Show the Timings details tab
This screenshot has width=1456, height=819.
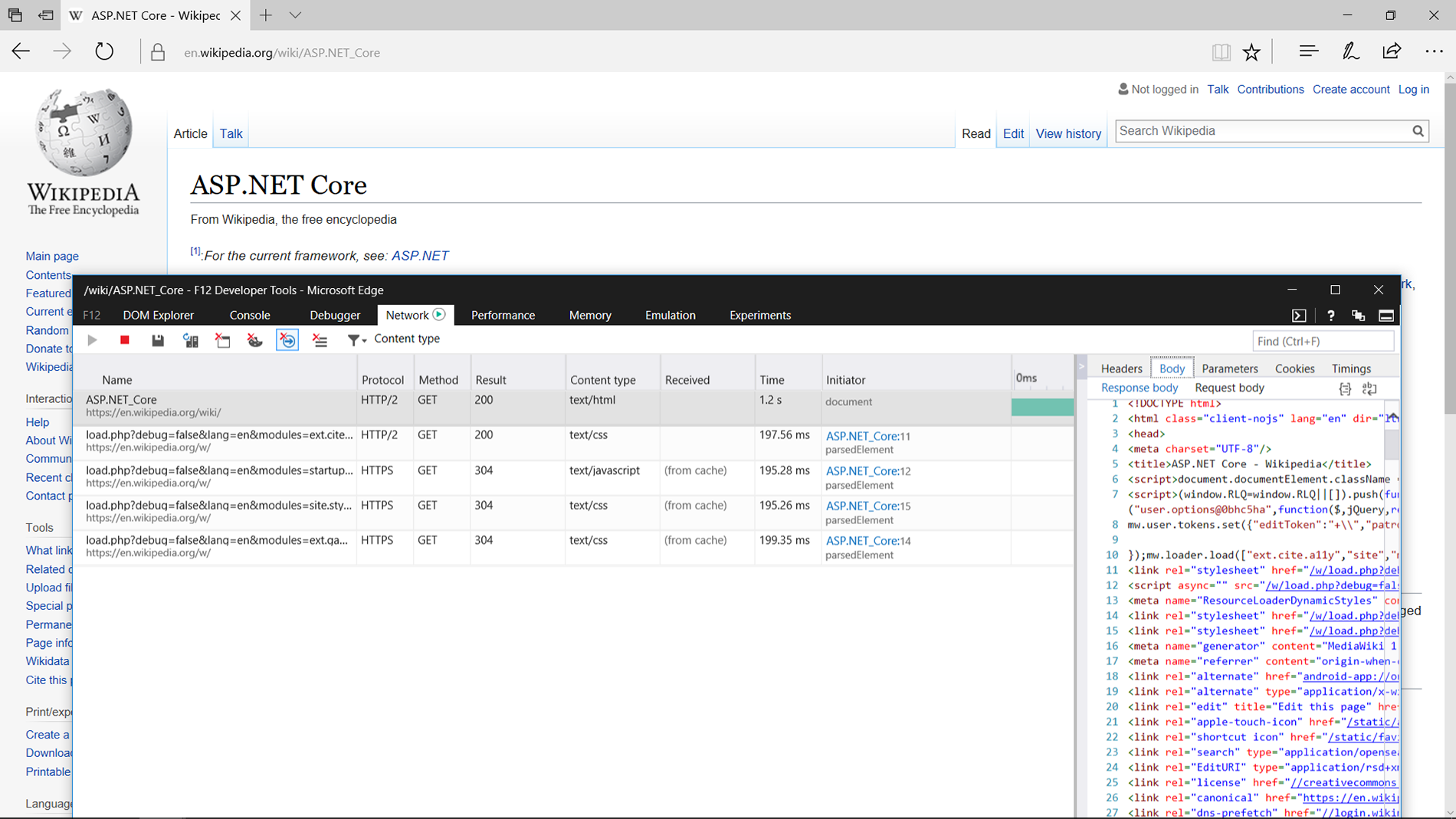(x=1351, y=369)
